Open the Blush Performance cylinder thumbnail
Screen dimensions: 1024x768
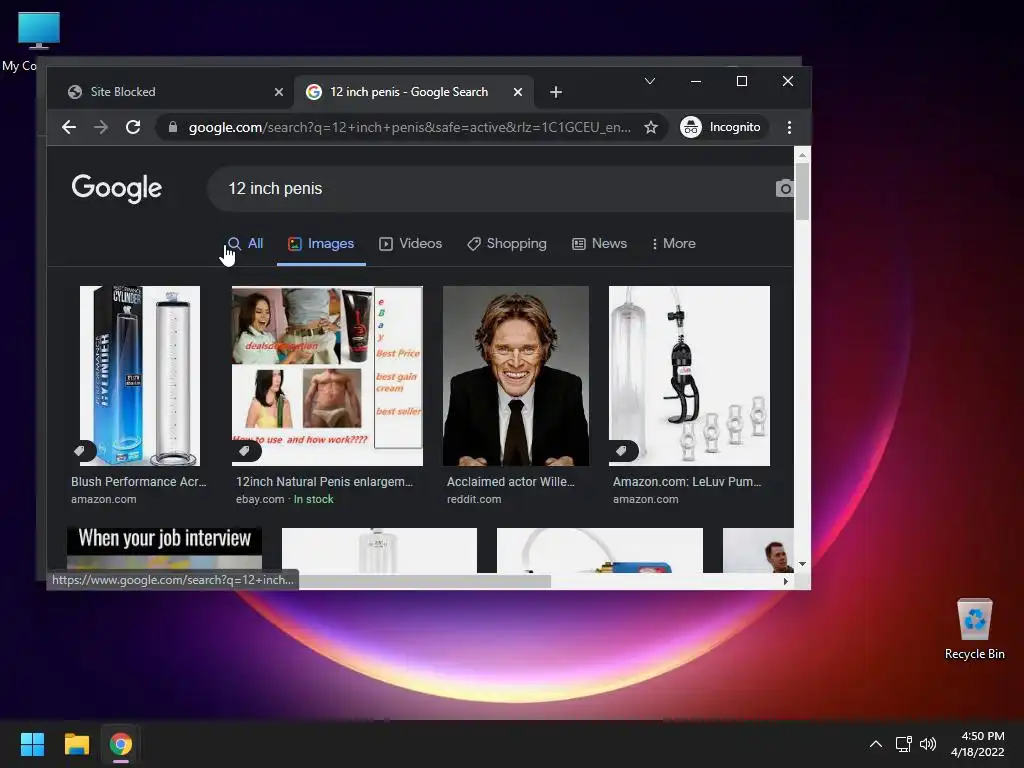(x=140, y=376)
